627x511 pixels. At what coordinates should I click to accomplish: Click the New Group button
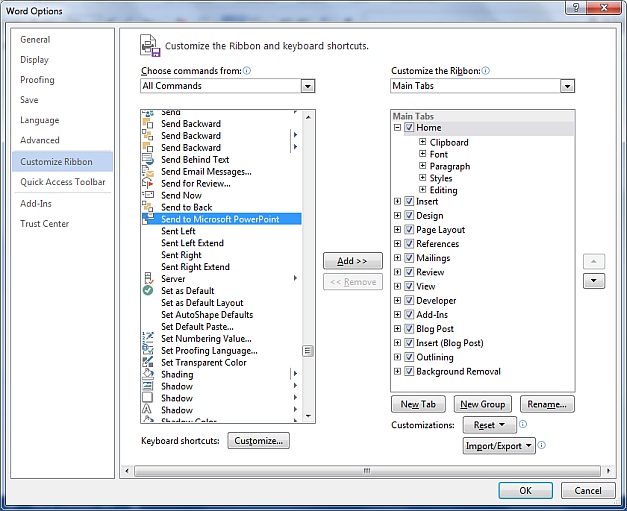coord(483,404)
